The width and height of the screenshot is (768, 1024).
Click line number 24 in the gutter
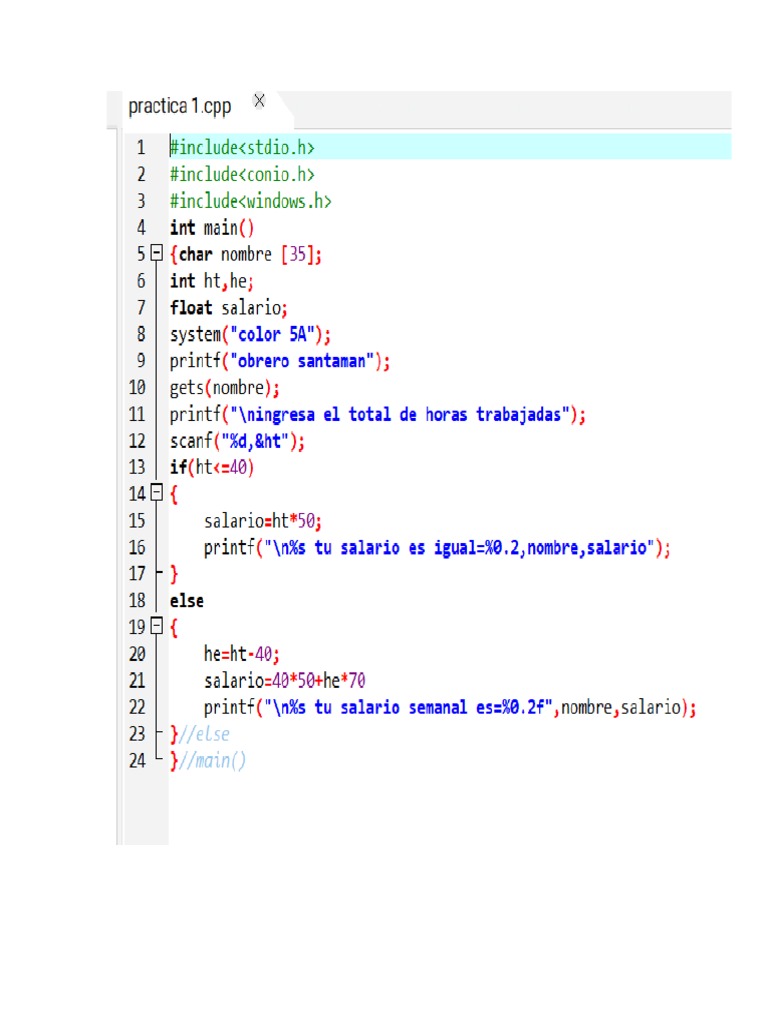coord(137,760)
